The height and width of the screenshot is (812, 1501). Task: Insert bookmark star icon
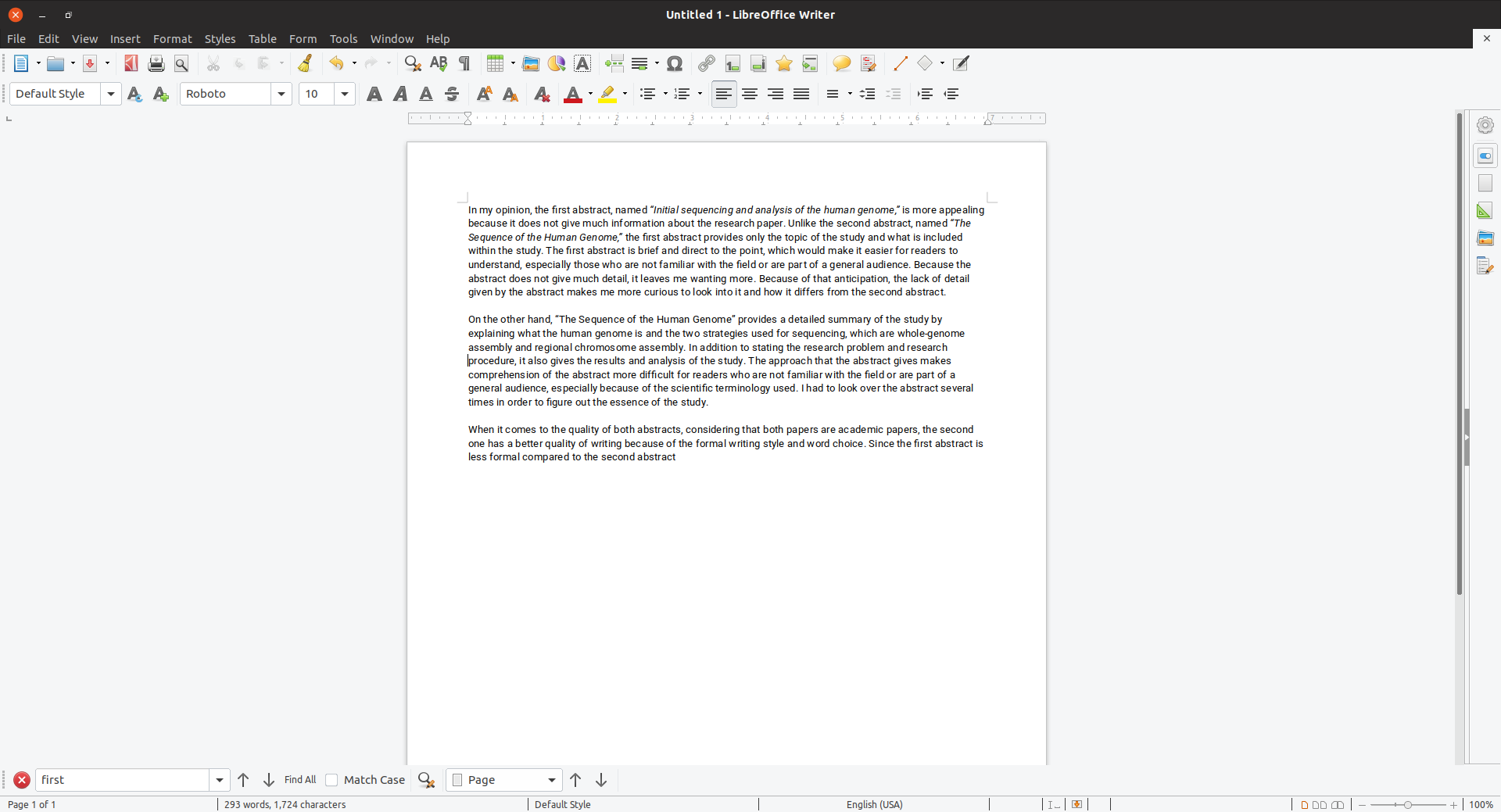tap(784, 64)
